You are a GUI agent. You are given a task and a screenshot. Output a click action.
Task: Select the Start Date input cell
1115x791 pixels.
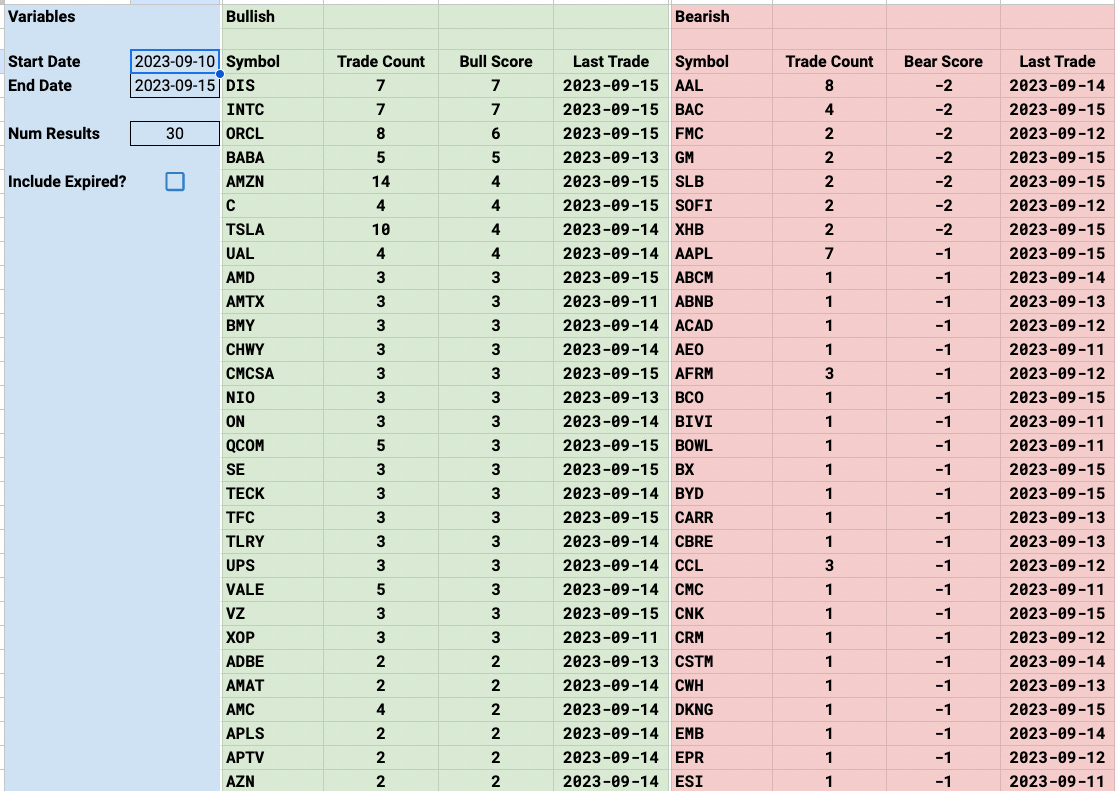(175, 62)
